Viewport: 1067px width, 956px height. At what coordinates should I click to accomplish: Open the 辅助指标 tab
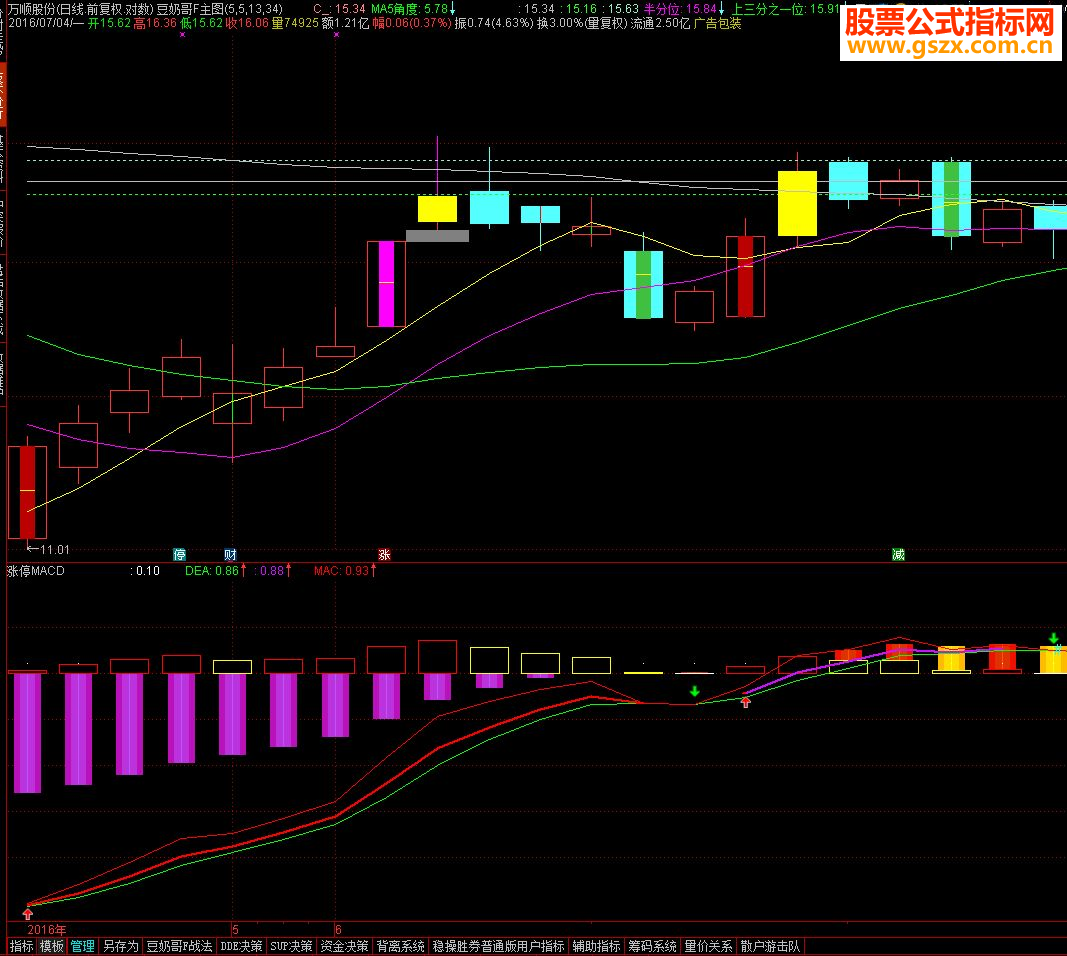pos(596,946)
